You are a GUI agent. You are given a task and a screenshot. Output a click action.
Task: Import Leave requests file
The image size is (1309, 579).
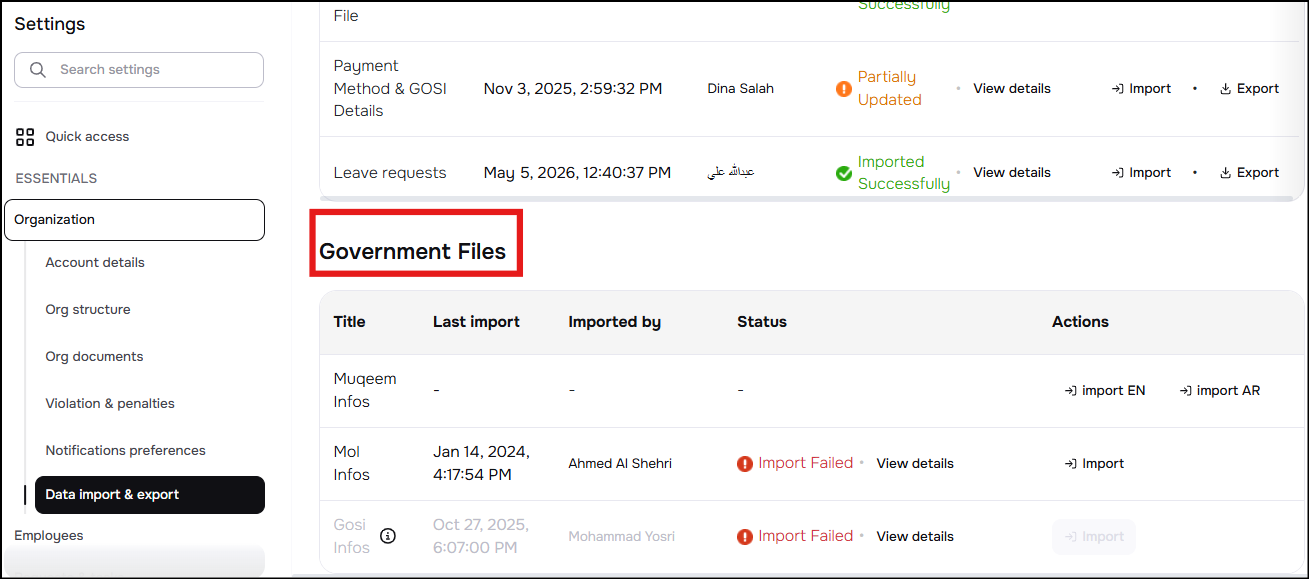[1141, 173]
